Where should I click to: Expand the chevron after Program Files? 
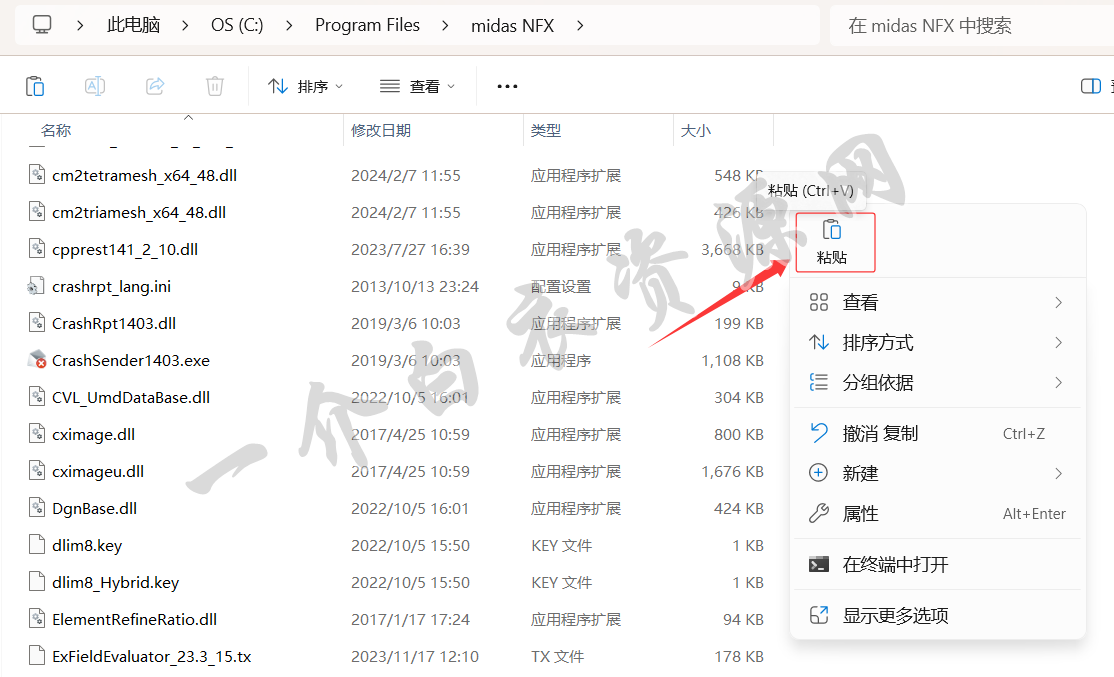(445, 26)
